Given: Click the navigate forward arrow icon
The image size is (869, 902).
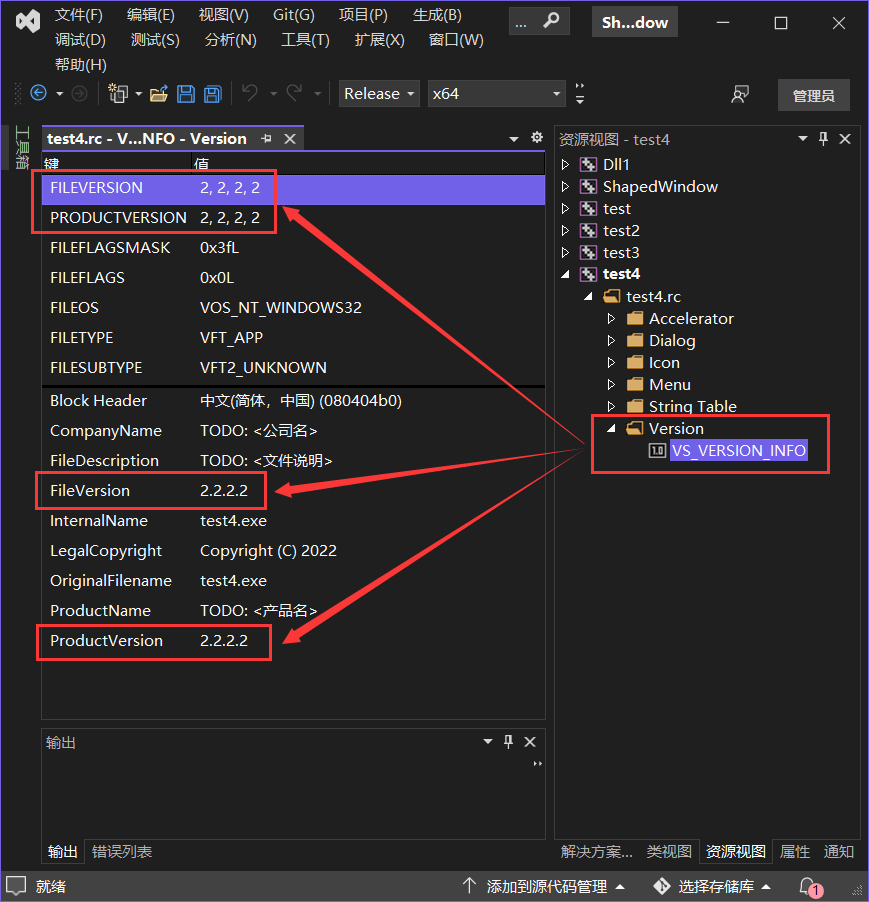Looking at the screenshot, I should (79, 93).
